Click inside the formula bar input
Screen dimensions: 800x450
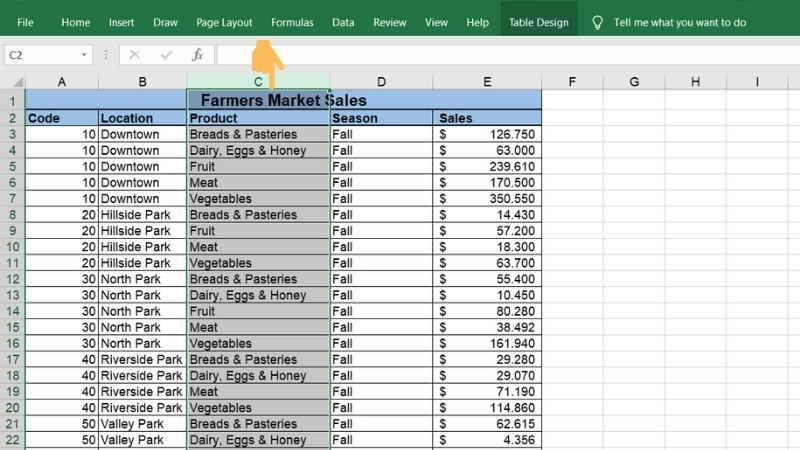(500, 55)
